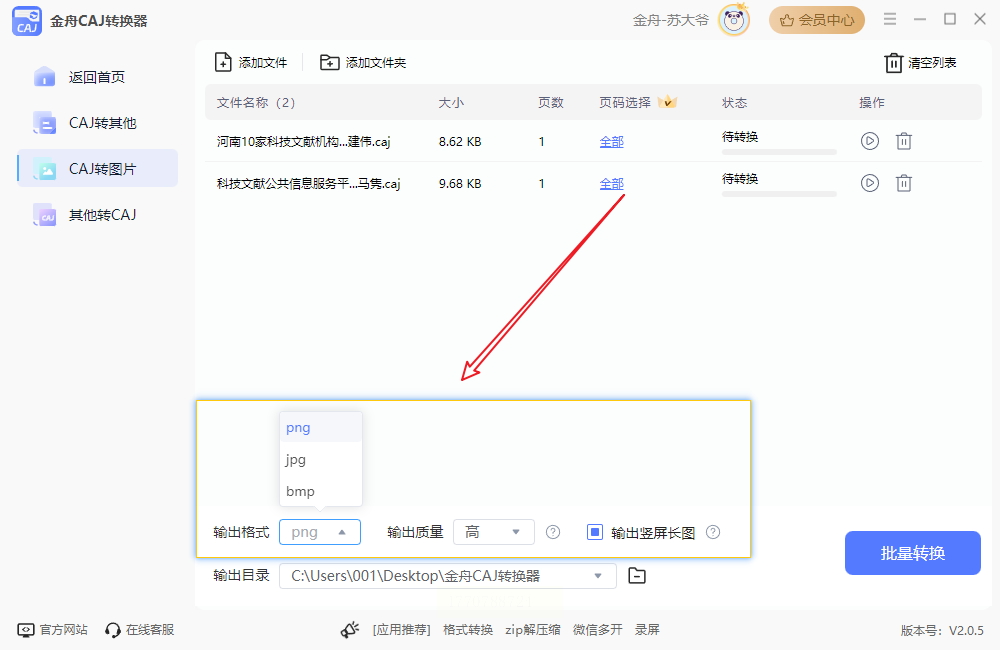The width and height of the screenshot is (1000, 650).
Task: Choose jpg from the format list
Action: 321,459
